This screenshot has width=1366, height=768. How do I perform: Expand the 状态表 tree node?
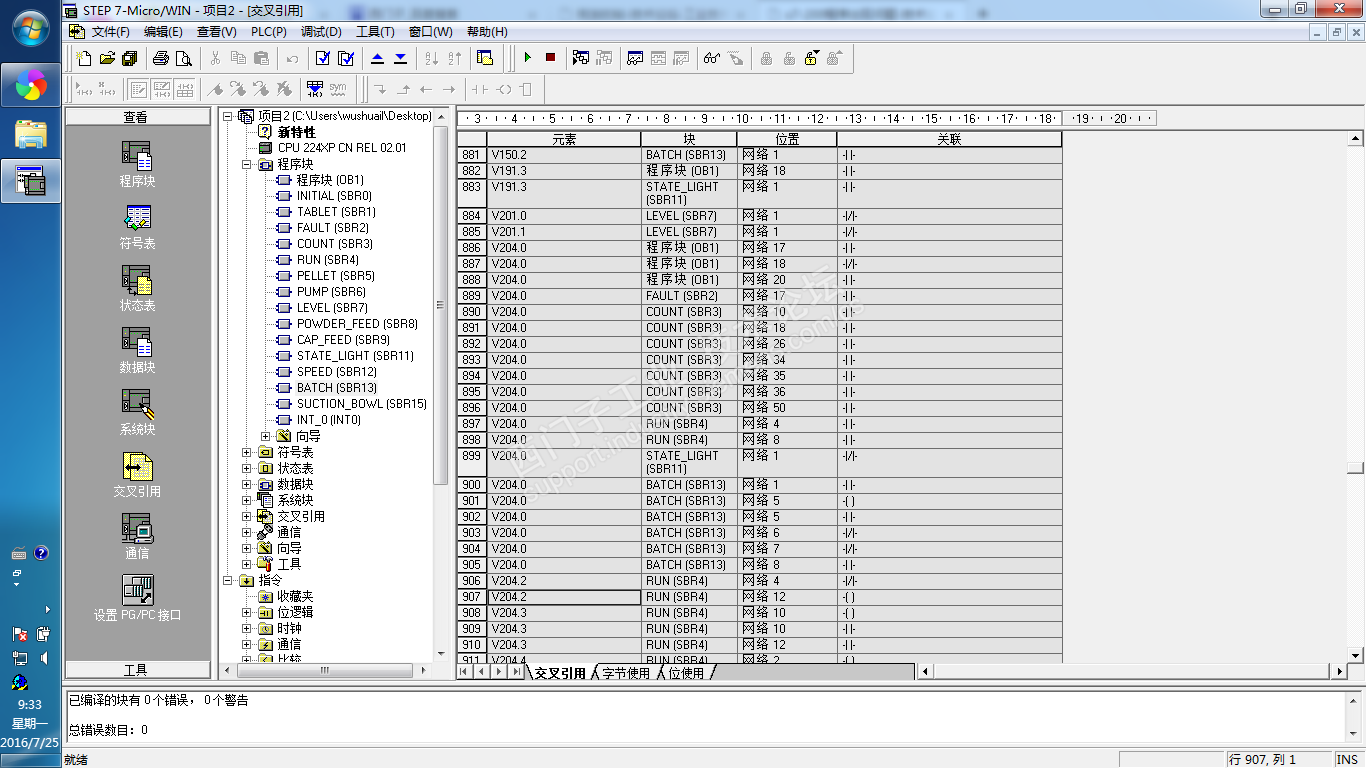coord(247,468)
